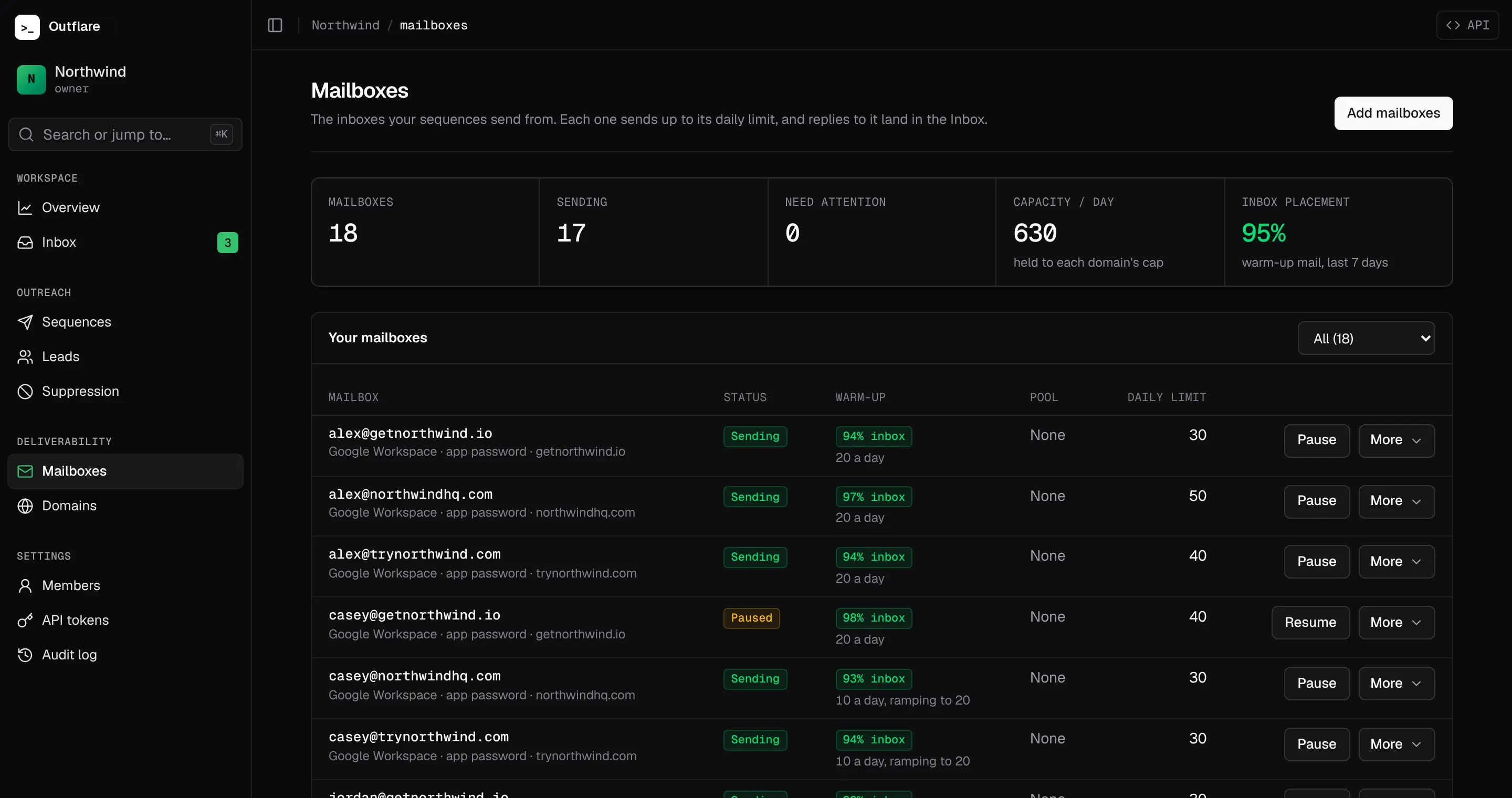Click the Add mailboxes button

[1393, 113]
